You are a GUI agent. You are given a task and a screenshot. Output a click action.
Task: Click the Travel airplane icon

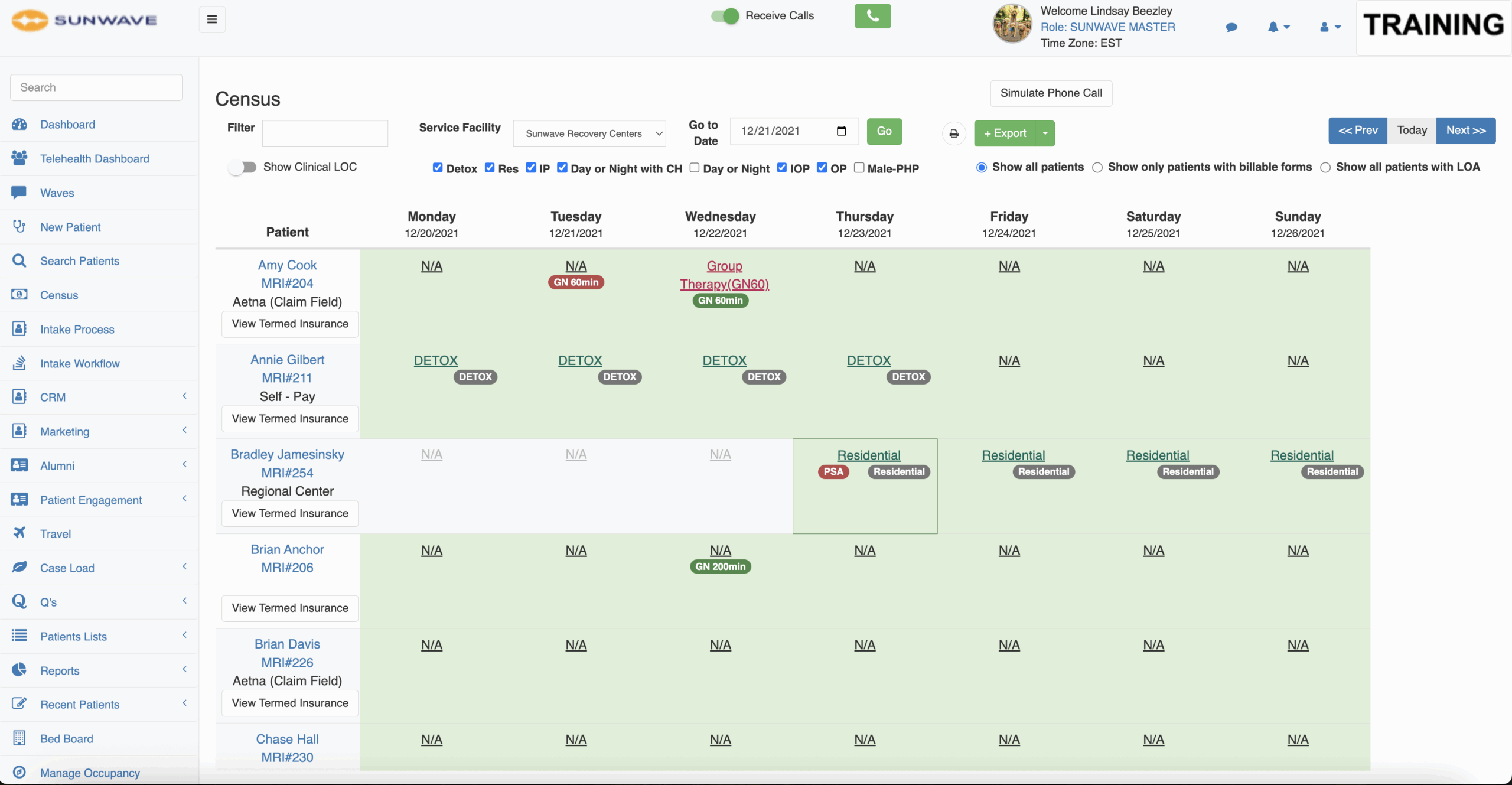(19, 533)
